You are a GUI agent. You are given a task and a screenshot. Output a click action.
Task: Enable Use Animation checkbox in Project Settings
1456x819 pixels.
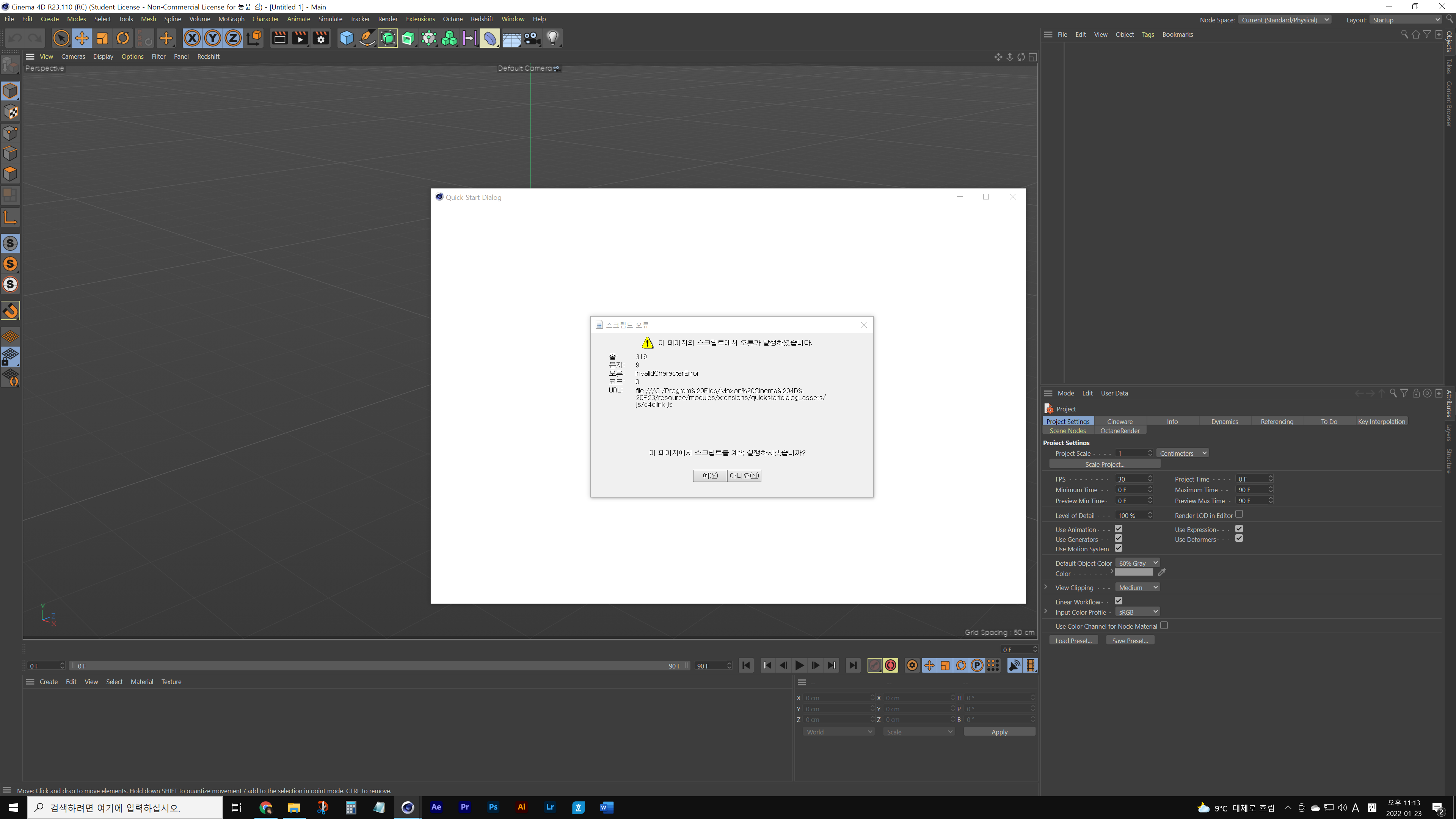(x=1119, y=528)
